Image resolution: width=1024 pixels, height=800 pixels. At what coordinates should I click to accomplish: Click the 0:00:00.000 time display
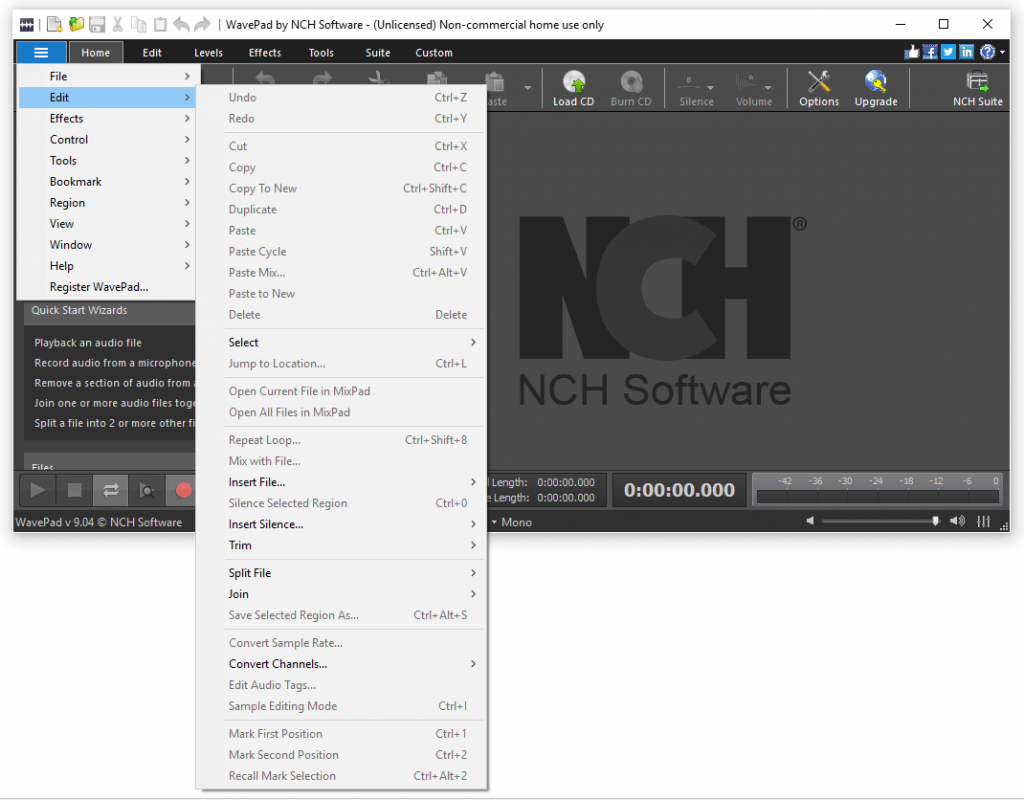coord(679,490)
